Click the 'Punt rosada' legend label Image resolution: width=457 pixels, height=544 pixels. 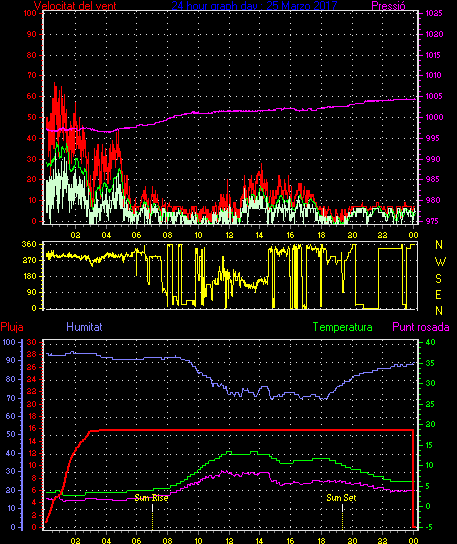point(421,327)
